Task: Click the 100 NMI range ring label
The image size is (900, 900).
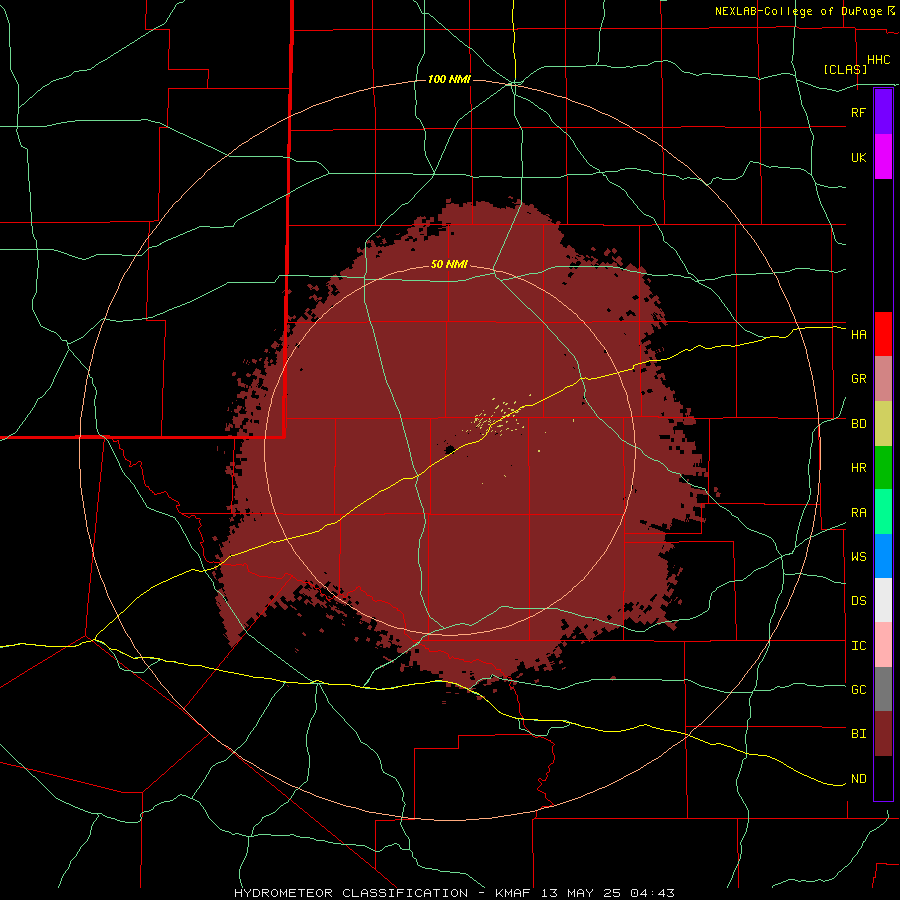Action: pyautogui.click(x=449, y=79)
